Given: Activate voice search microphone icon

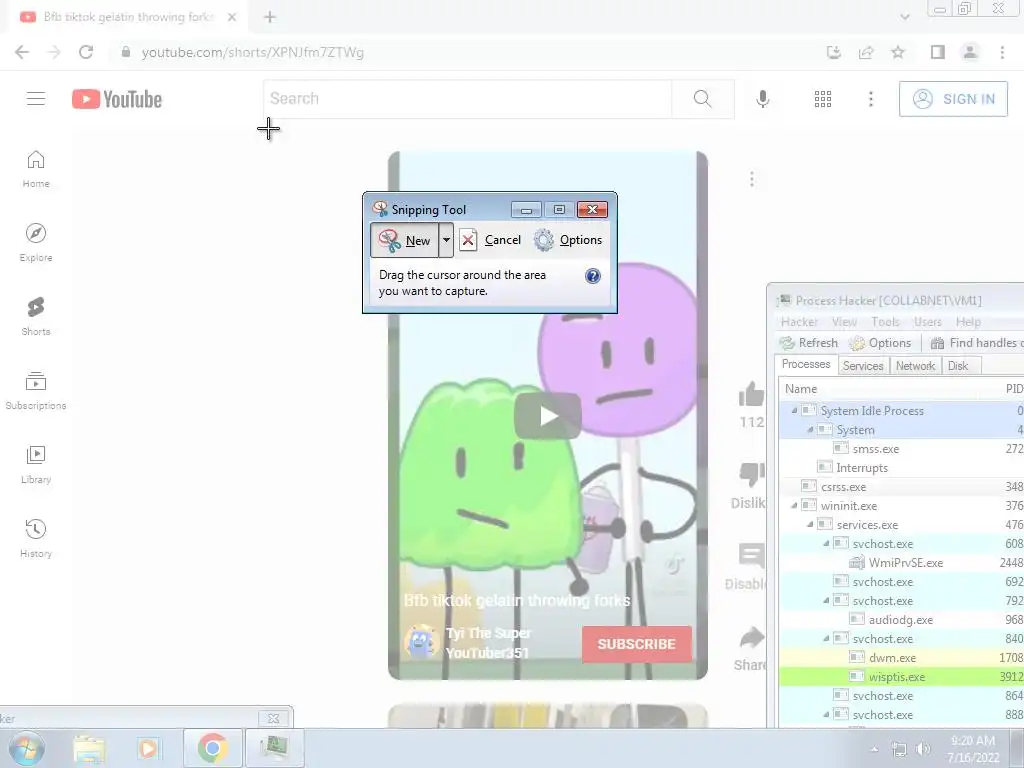Looking at the screenshot, I should coord(762,99).
